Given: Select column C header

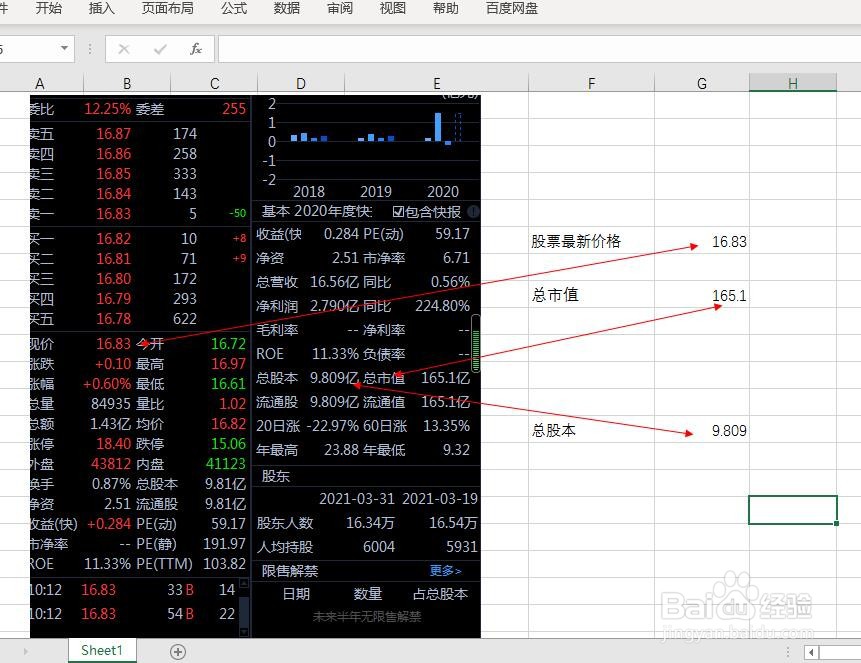Looking at the screenshot, I should 214,83.
